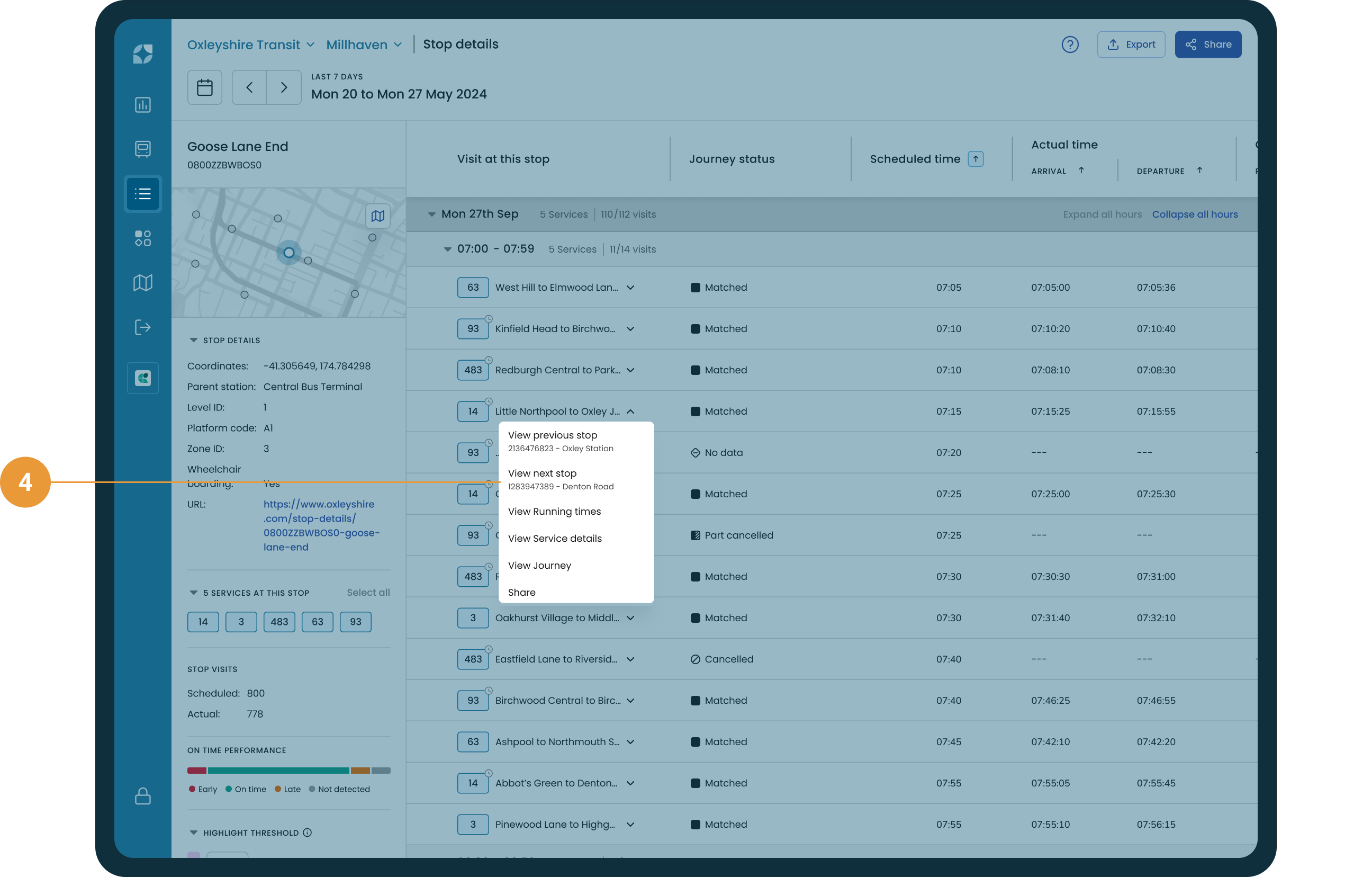Click Collapse all hours link
This screenshot has width=1372, height=877.
pyautogui.click(x=1194, y=214)
